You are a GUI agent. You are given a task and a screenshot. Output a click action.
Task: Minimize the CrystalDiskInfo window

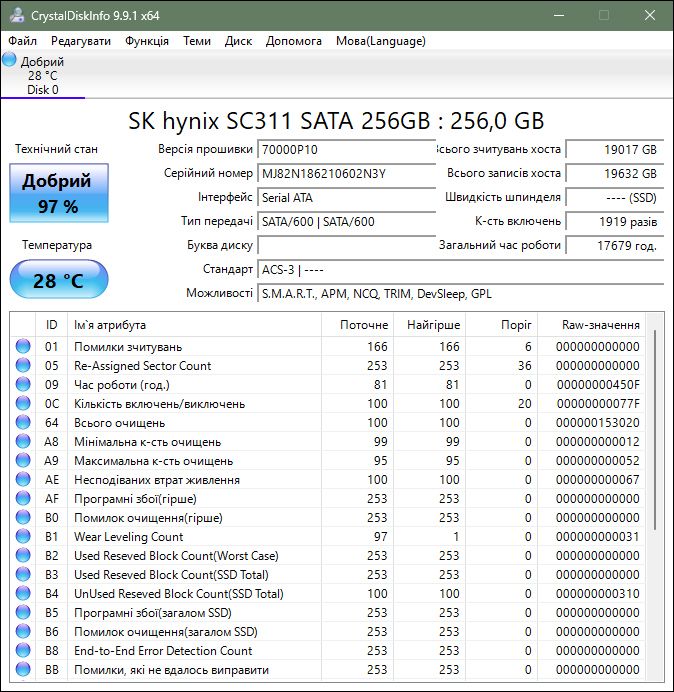(x=559, y=15)
